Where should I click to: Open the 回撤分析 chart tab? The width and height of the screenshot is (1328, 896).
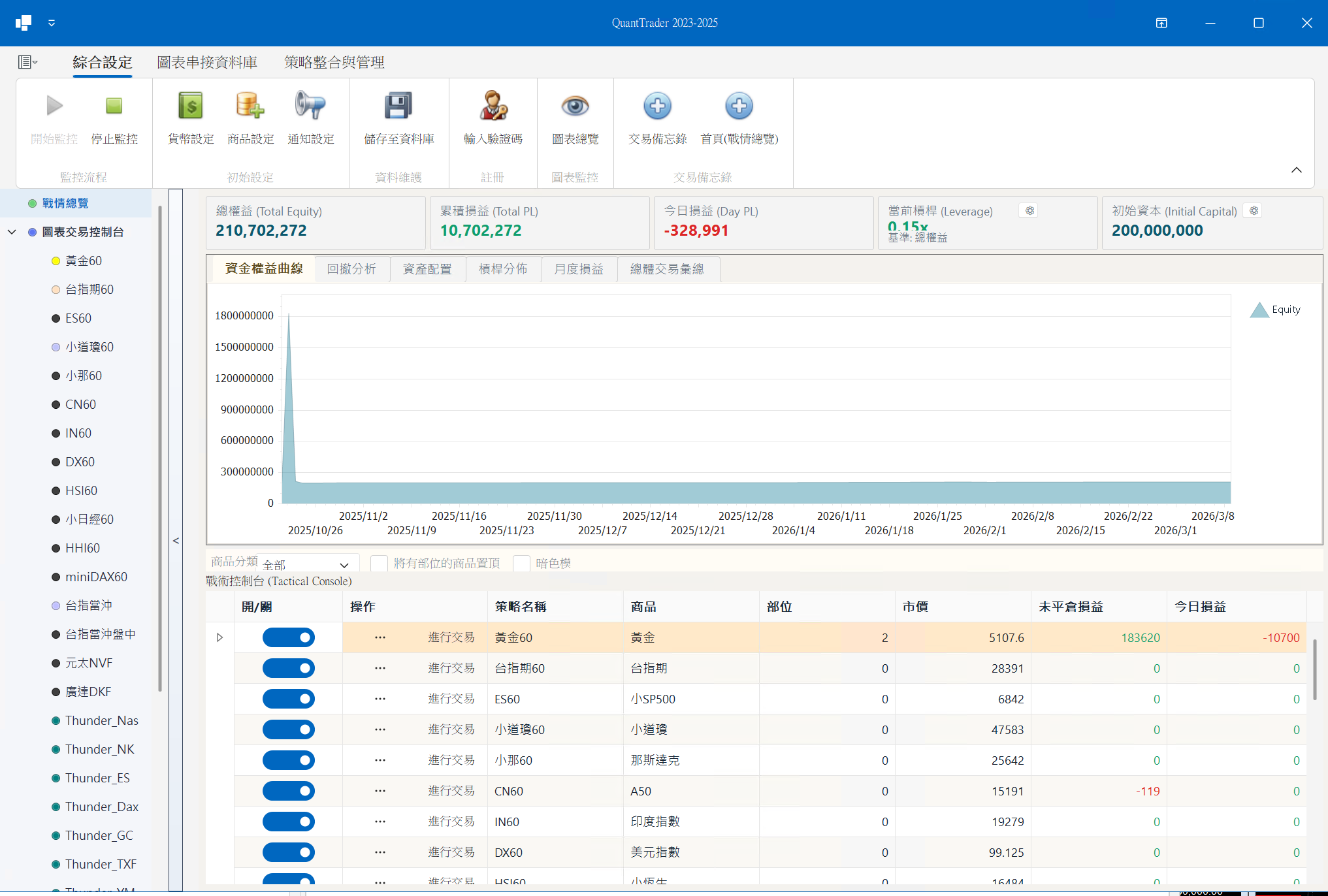[351, 269]
